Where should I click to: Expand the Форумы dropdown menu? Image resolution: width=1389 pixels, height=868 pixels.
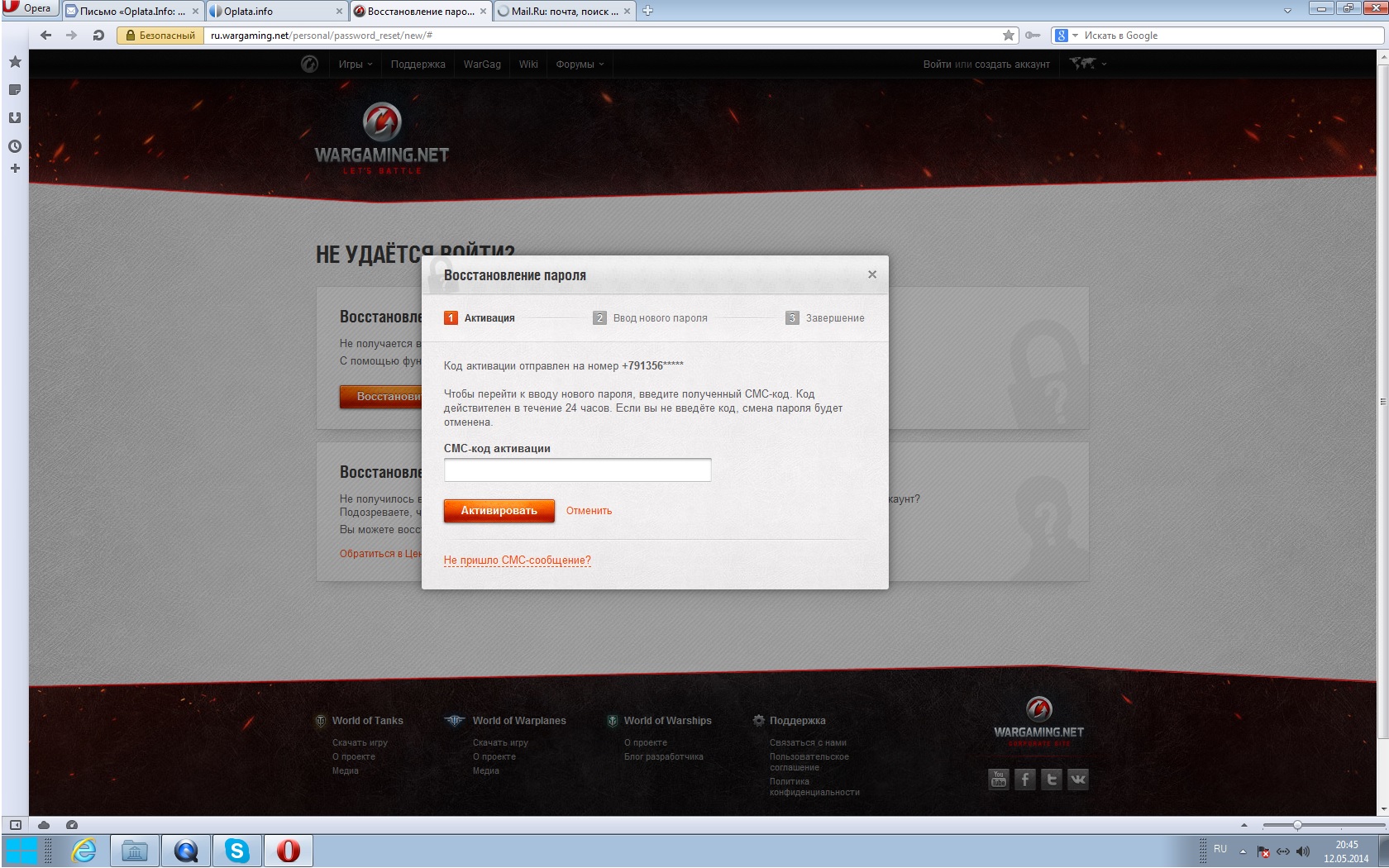pyautogui.click(x=580, y=64)
